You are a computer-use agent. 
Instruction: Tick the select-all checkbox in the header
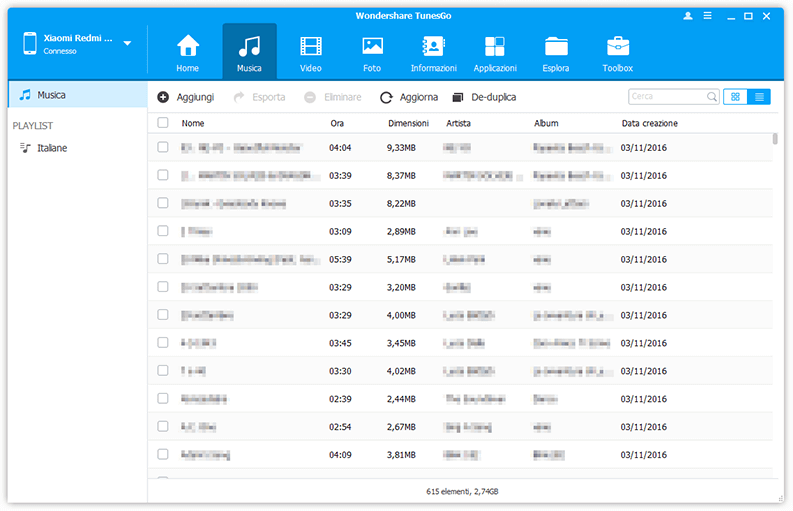pos(163,122)
